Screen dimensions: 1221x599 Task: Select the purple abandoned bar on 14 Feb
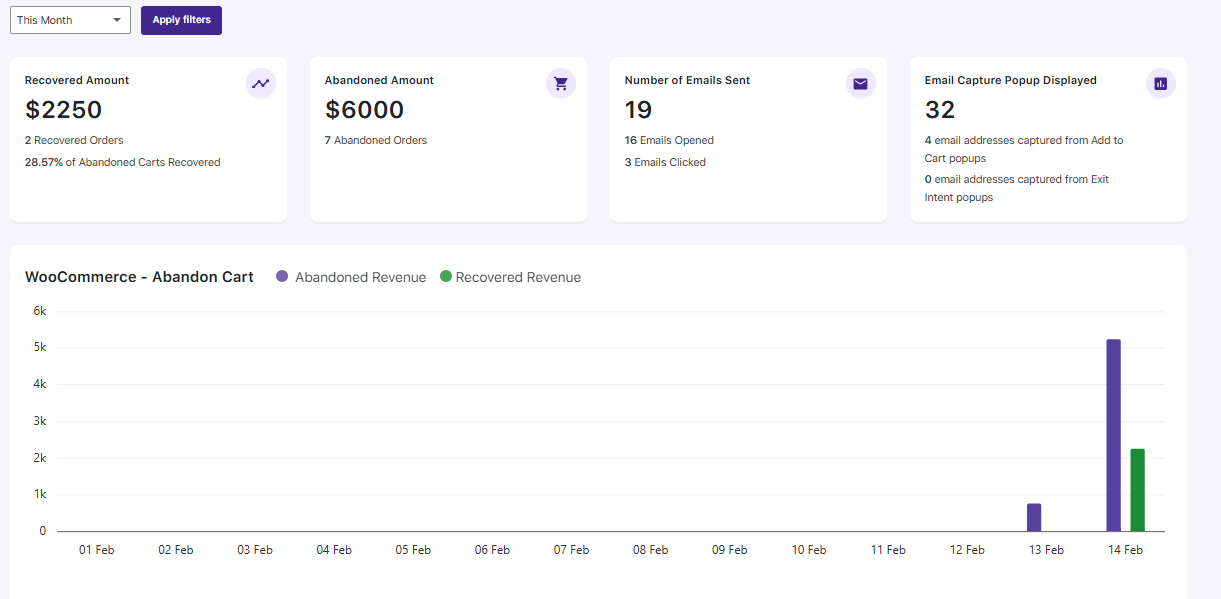point(1113,435)
